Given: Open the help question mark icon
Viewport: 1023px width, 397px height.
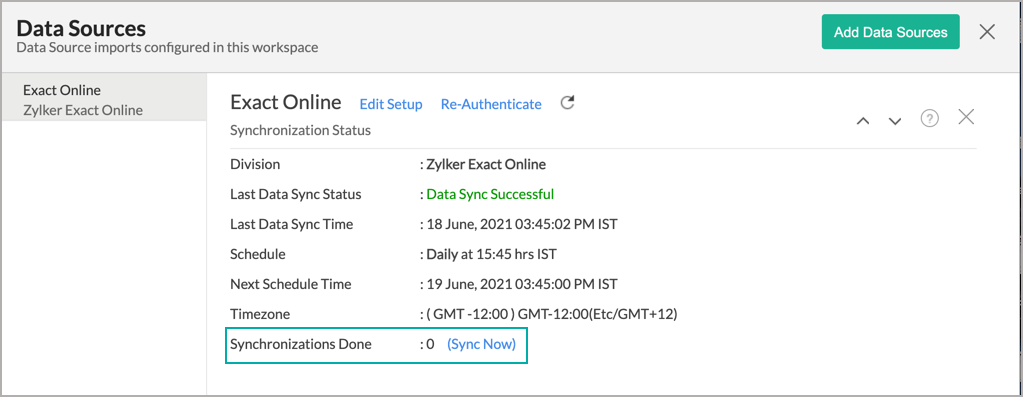Looking at the screenshot, I should [930, 118].
